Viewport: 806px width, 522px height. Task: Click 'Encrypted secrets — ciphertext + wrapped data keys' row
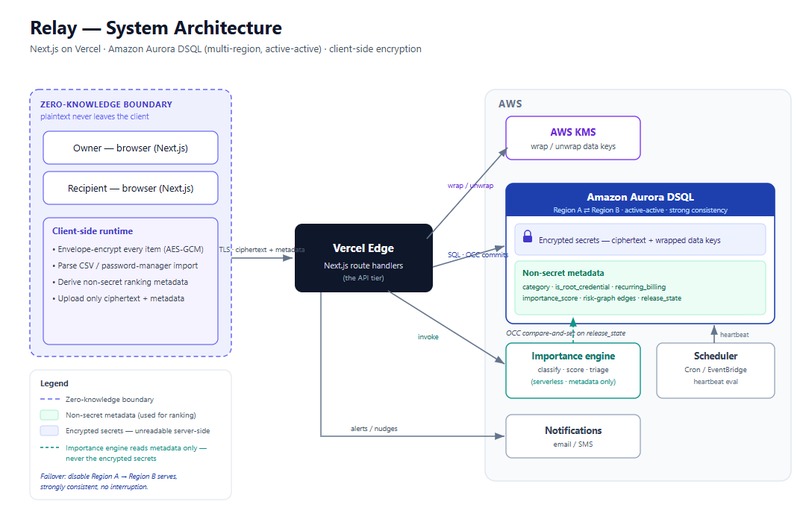click(640, 239)
